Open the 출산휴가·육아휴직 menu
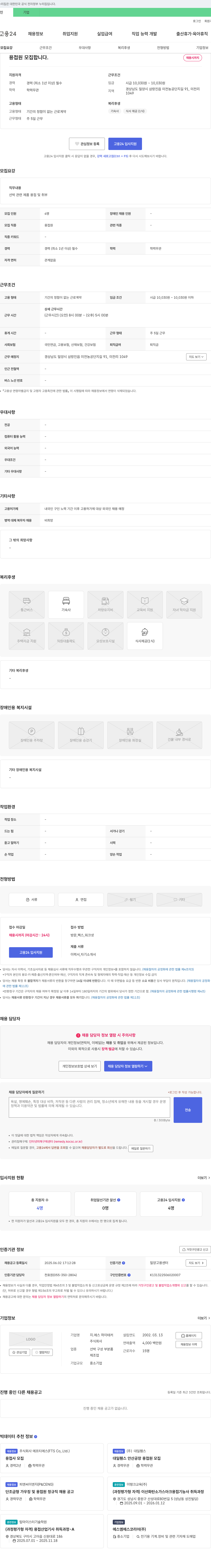This screenshot has width=211, height=1568. tap(192, 34)
